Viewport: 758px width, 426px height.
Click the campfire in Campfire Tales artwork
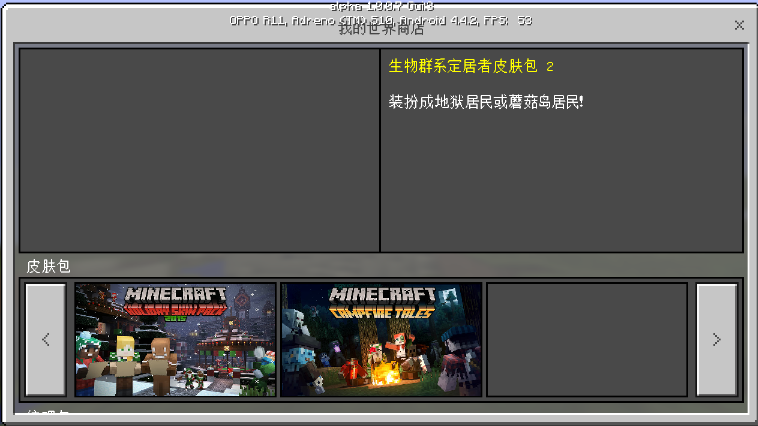click(383, 376)
